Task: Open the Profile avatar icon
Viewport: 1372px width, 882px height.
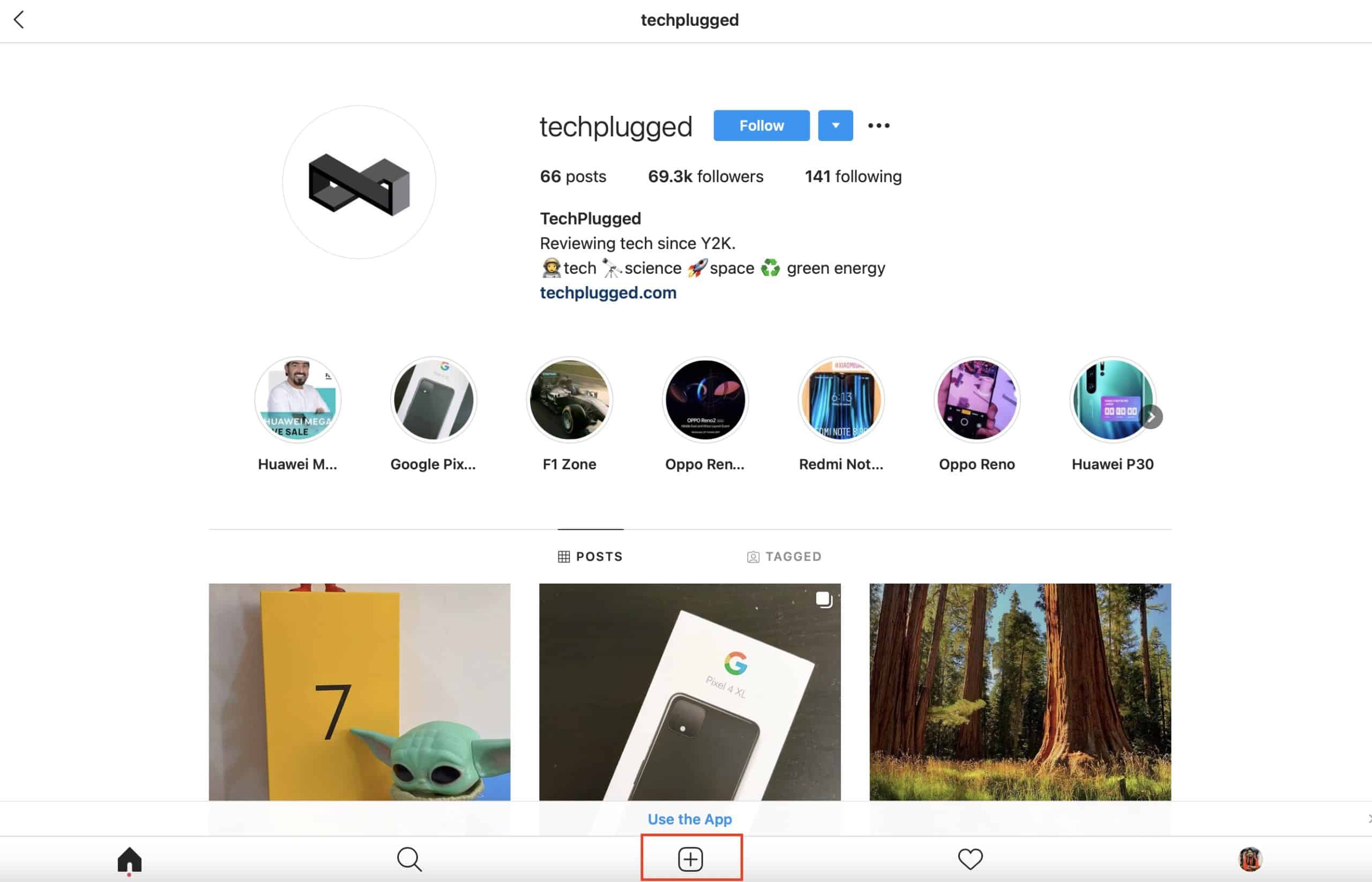Action: 1250,858
